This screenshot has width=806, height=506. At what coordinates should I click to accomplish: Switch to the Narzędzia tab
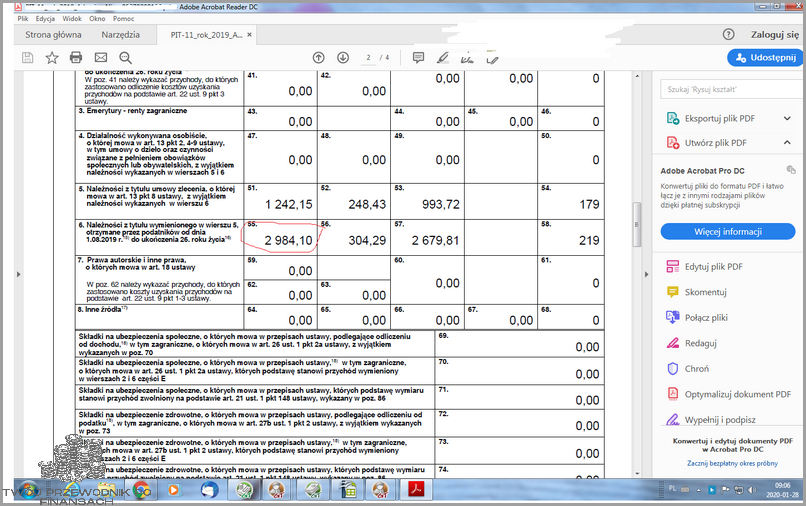120,34
